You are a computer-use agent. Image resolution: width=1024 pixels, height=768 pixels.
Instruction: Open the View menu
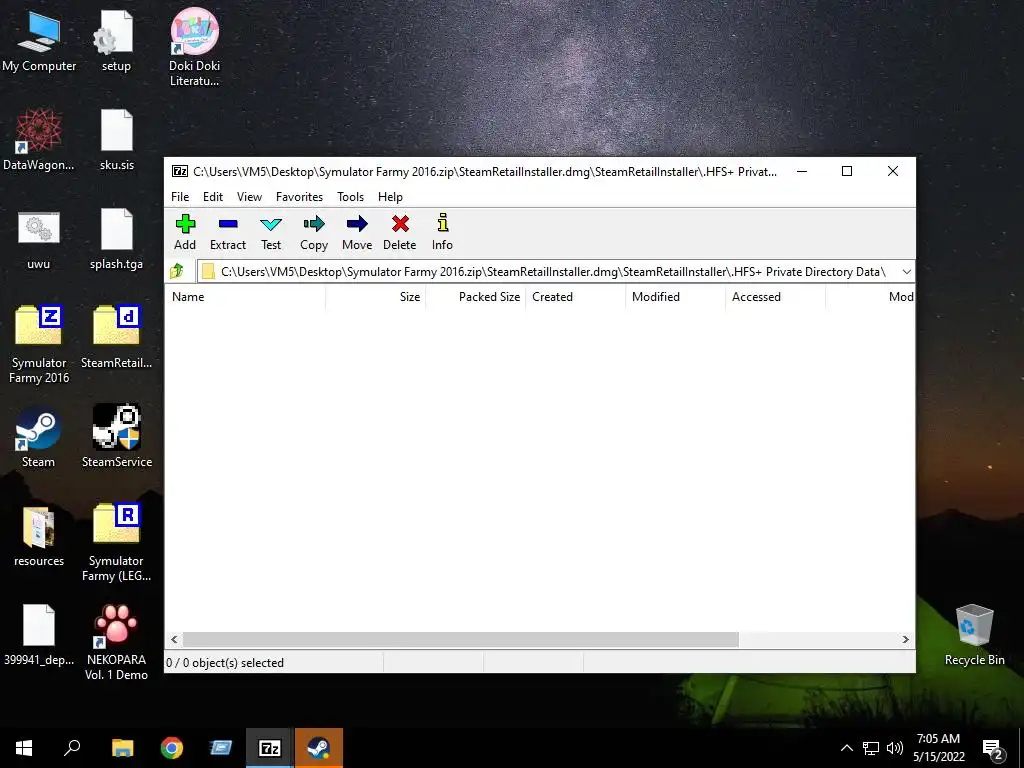[x=249, y=197]
